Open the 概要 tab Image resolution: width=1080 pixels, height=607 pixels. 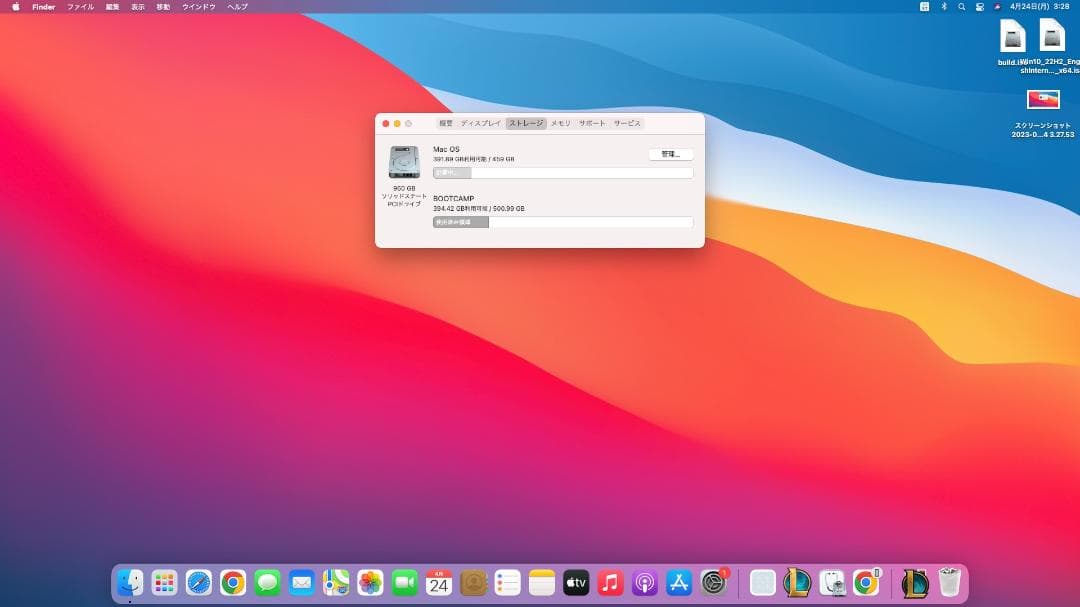pos(442,123)
